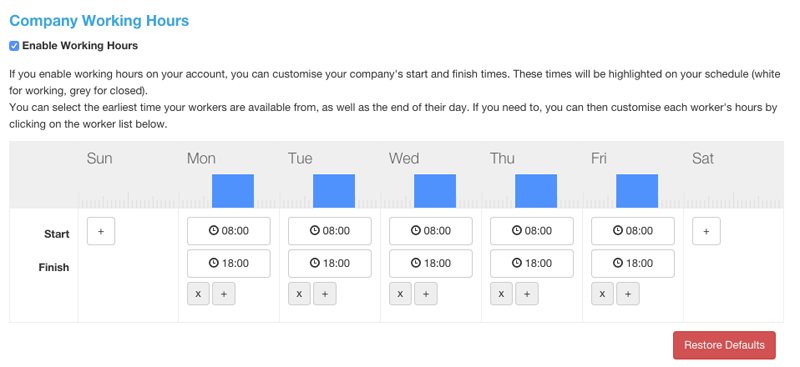Image resolution: width=800 pixels, height=367 pixels.
Task: Open Monday's 08:00 start time picker
Action: pyautogui.click(x=229, y=231)
